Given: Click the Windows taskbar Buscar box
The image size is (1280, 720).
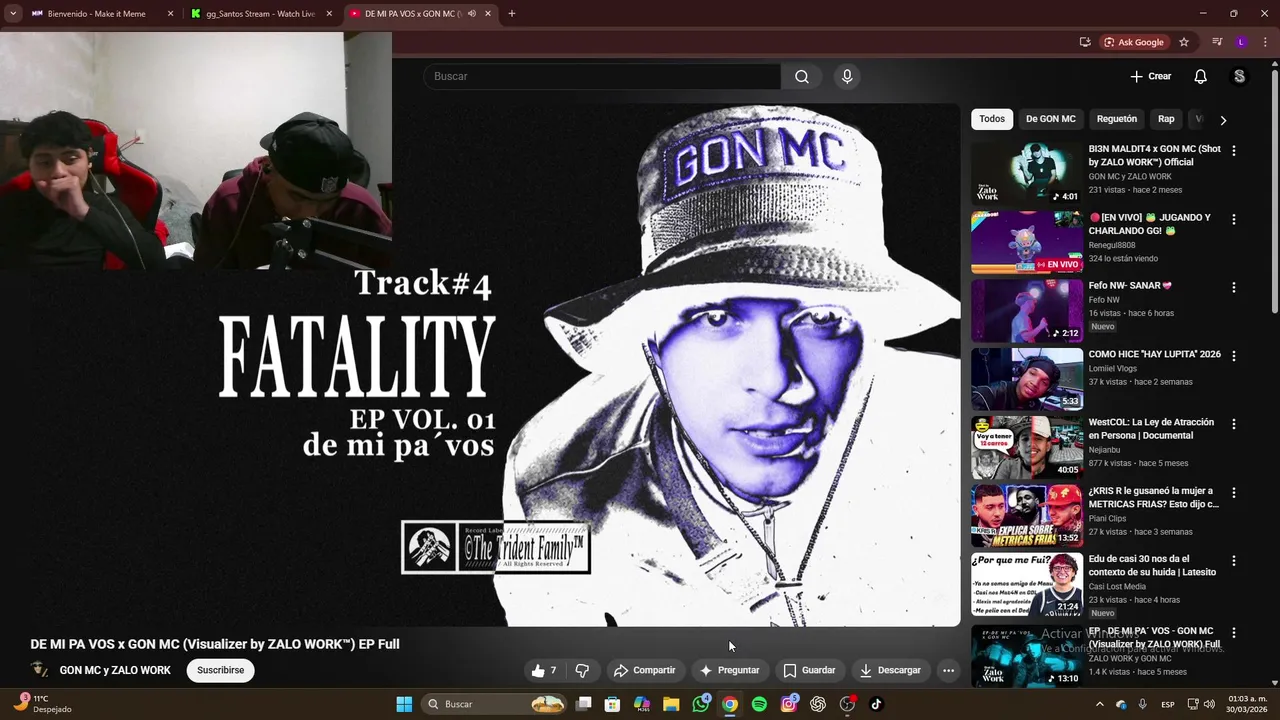Looking at the screenshot, I should [495, 704].
